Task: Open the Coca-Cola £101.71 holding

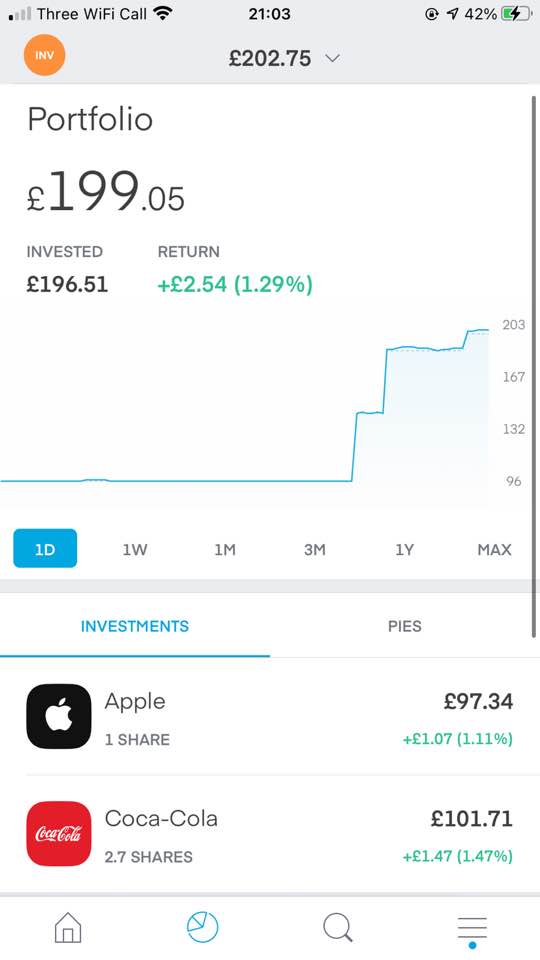Action: tap(270, 833)
